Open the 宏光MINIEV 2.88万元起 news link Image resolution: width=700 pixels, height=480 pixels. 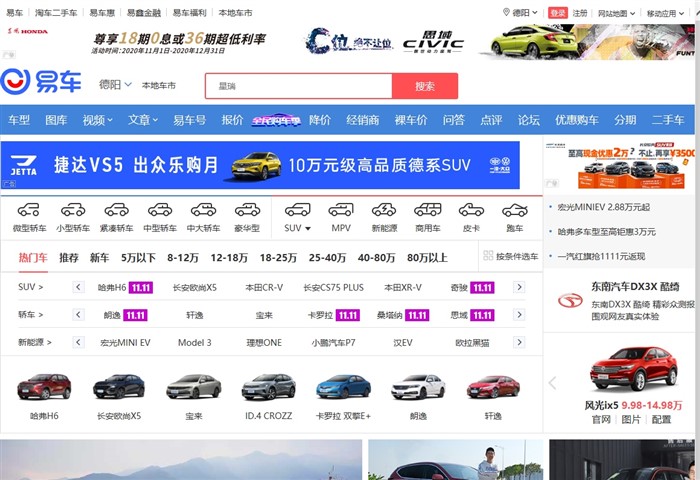tap(604, 207)
